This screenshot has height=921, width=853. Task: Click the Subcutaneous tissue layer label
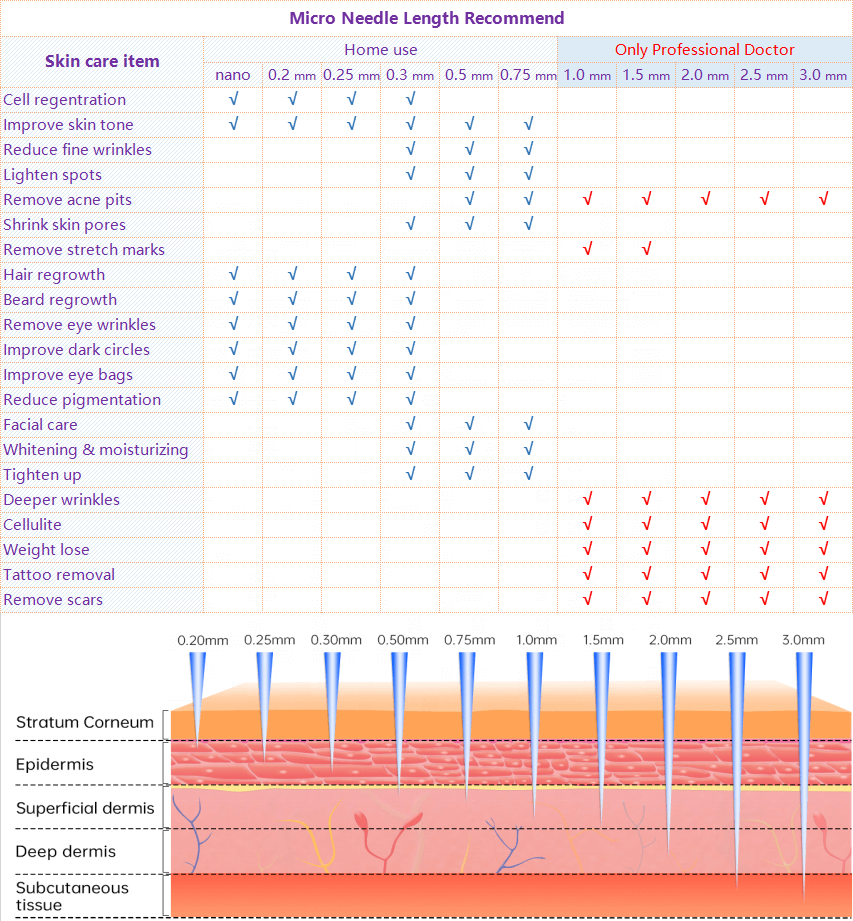tap(72, 896)
